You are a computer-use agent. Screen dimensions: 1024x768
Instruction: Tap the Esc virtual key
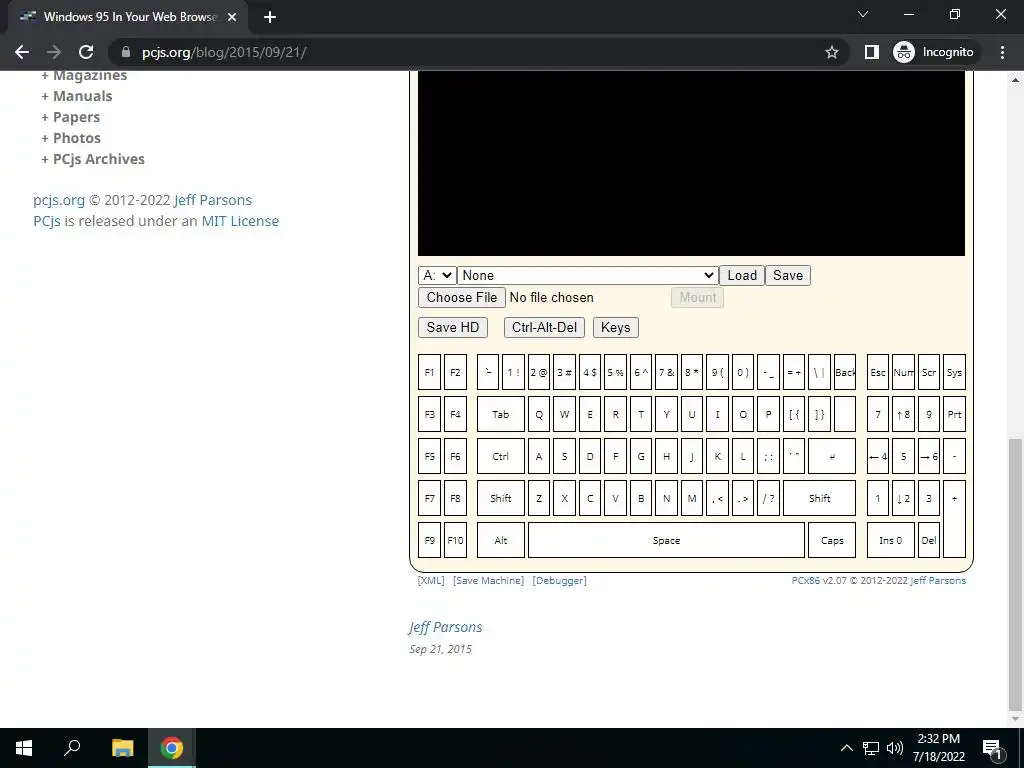point(878,372)
